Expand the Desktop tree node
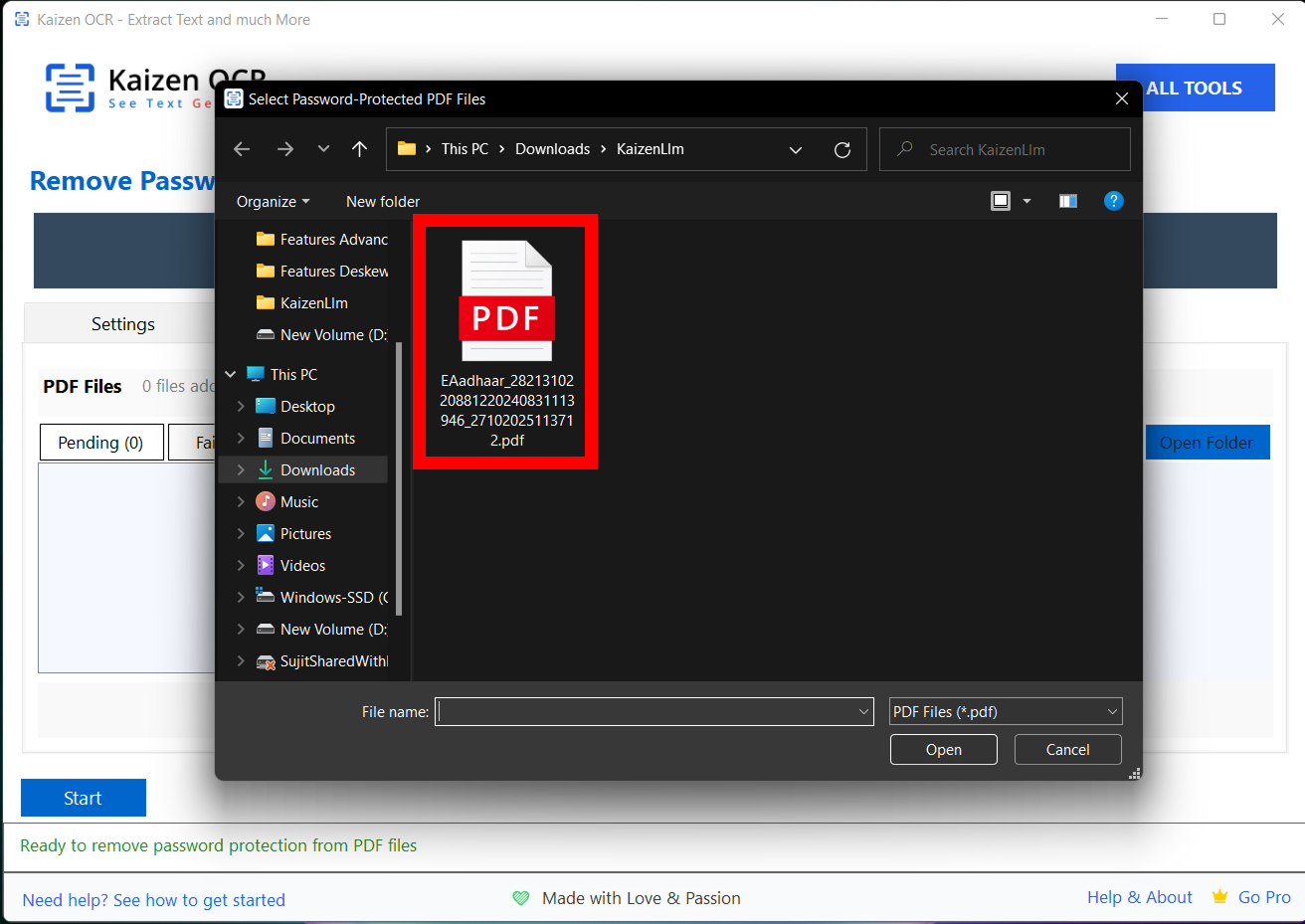The width and height of the screenshot is (1305, 924). (241, 406)
